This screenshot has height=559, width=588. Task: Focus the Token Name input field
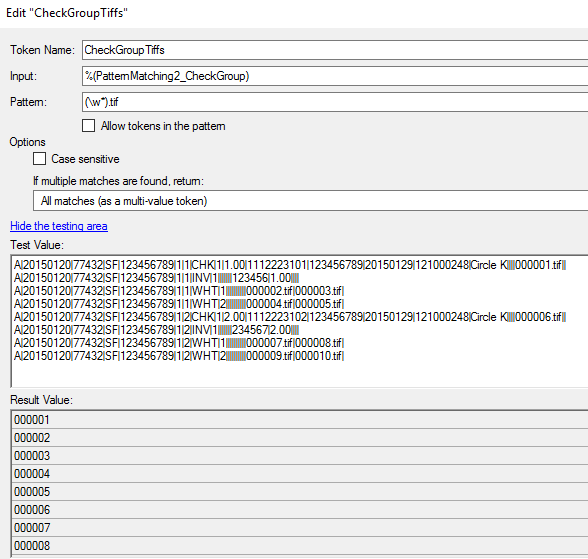click(335, 50)
